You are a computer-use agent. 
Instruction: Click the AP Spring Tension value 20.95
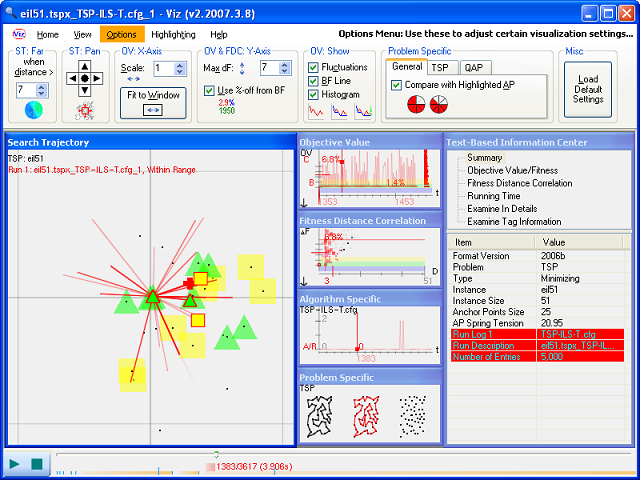[x=552, y=323]
